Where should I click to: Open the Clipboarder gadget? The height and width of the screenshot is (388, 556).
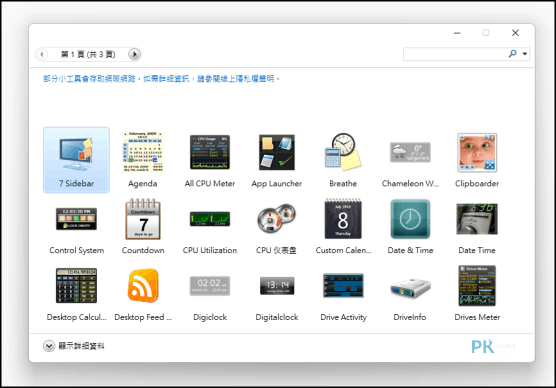[477, 152]
